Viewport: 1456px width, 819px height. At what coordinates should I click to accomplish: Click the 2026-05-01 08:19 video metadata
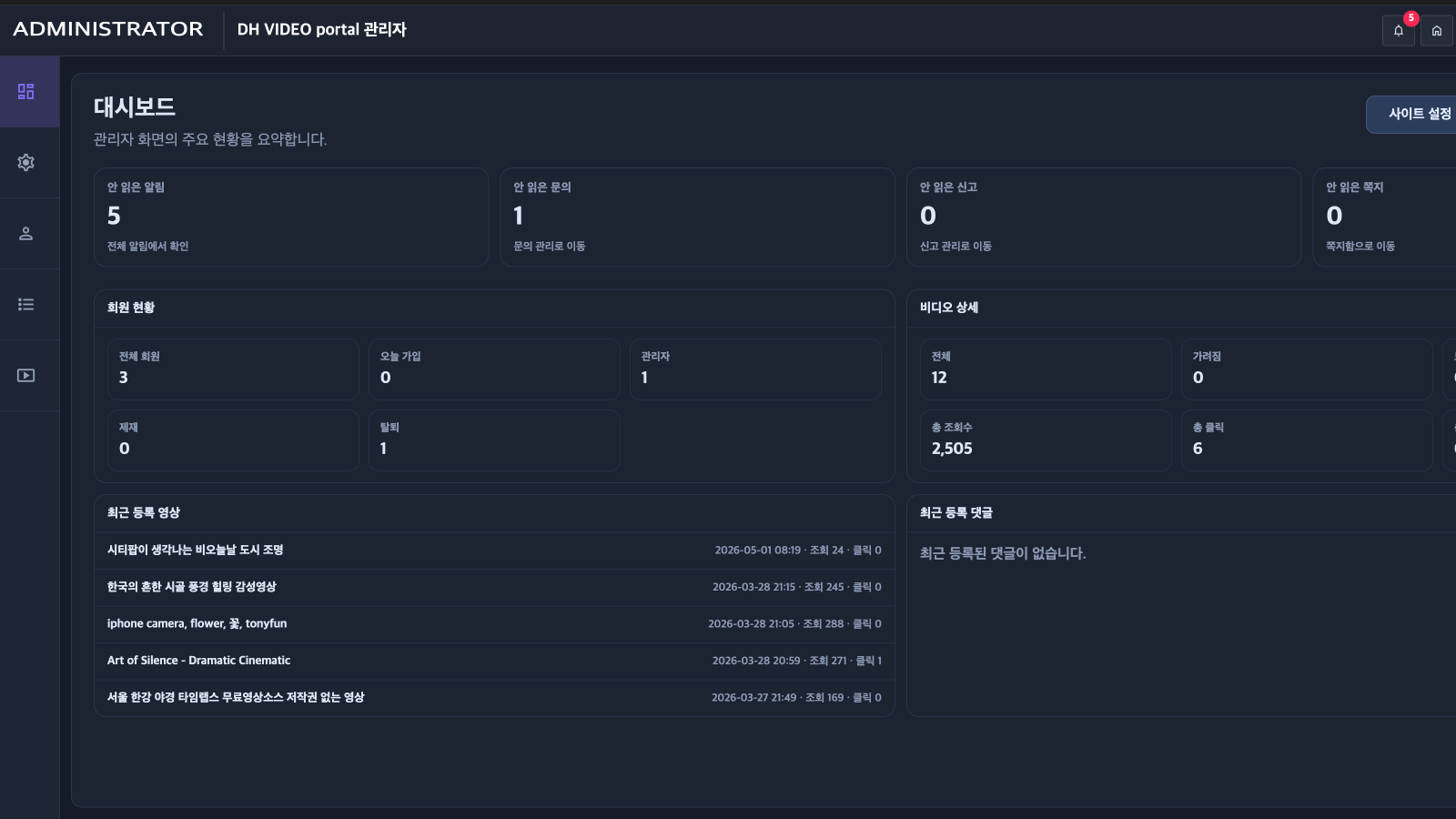(x=798, y=551)
